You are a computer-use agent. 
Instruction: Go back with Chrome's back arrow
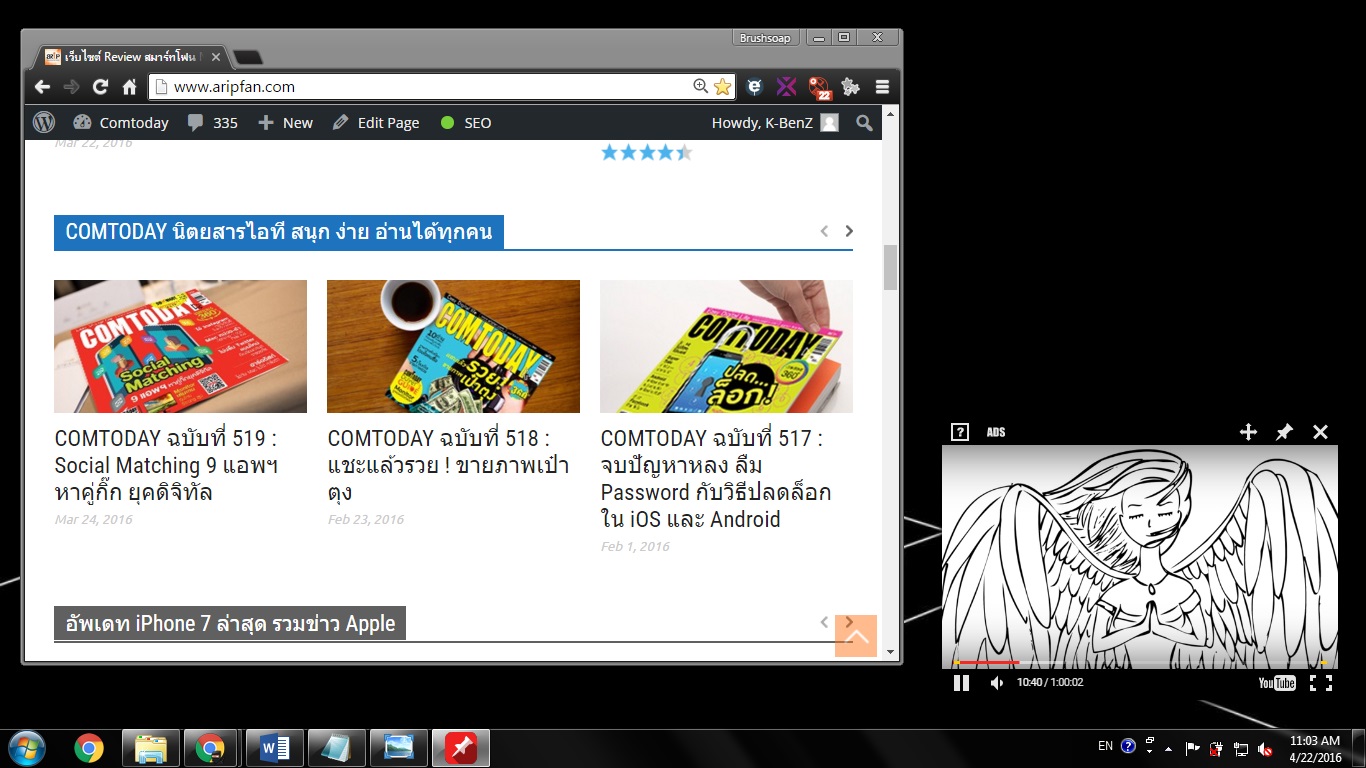(42, 87)
